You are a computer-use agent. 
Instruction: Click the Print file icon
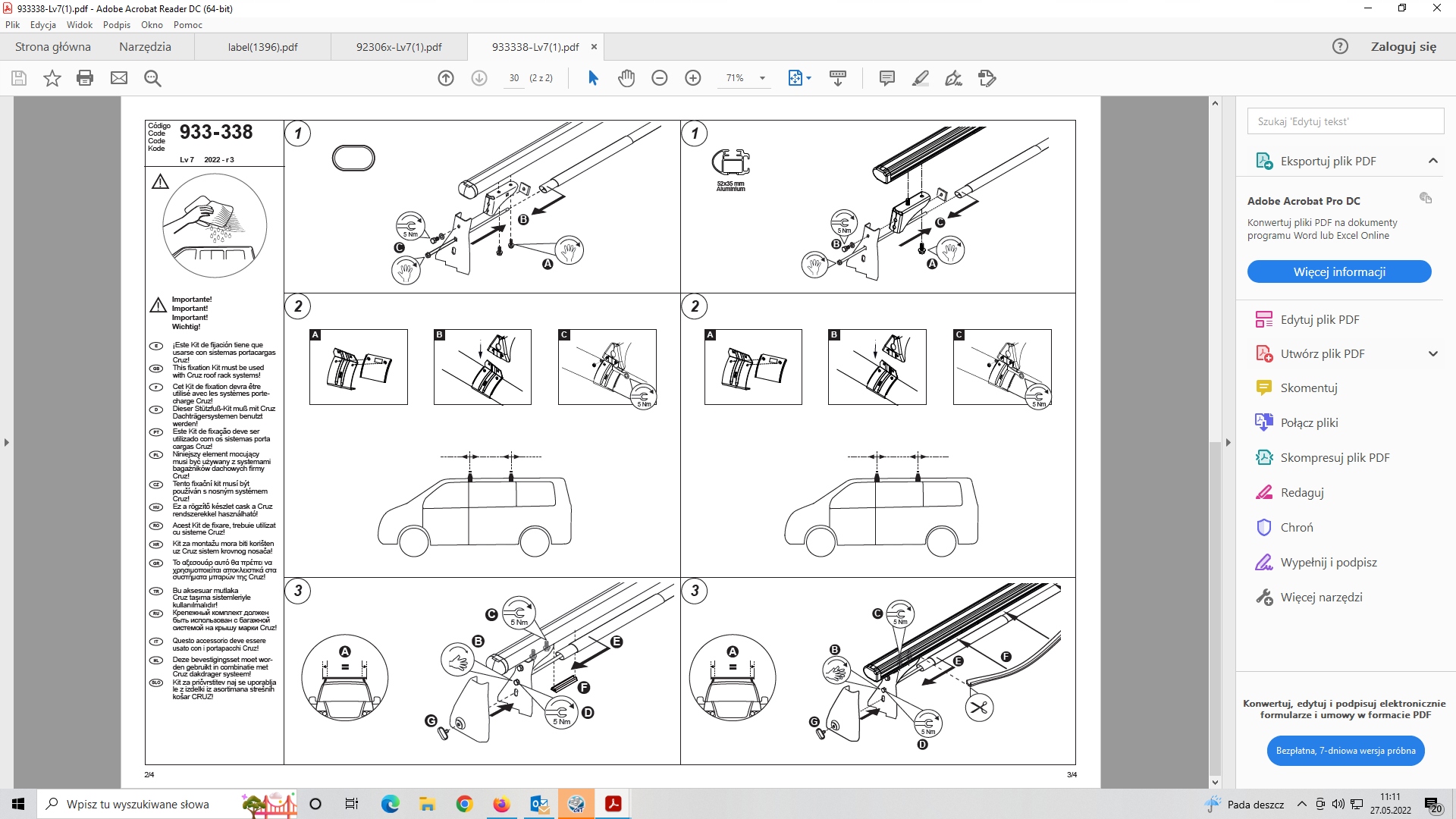pyautogui.click(x=85, y=78)
